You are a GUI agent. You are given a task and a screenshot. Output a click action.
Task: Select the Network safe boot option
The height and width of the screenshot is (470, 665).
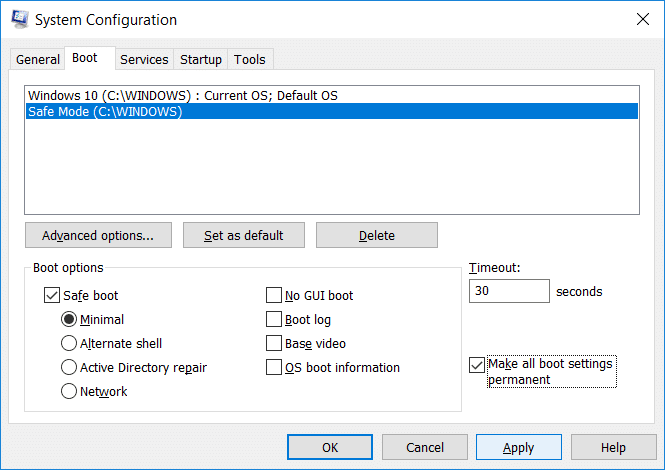click(69, 392)
